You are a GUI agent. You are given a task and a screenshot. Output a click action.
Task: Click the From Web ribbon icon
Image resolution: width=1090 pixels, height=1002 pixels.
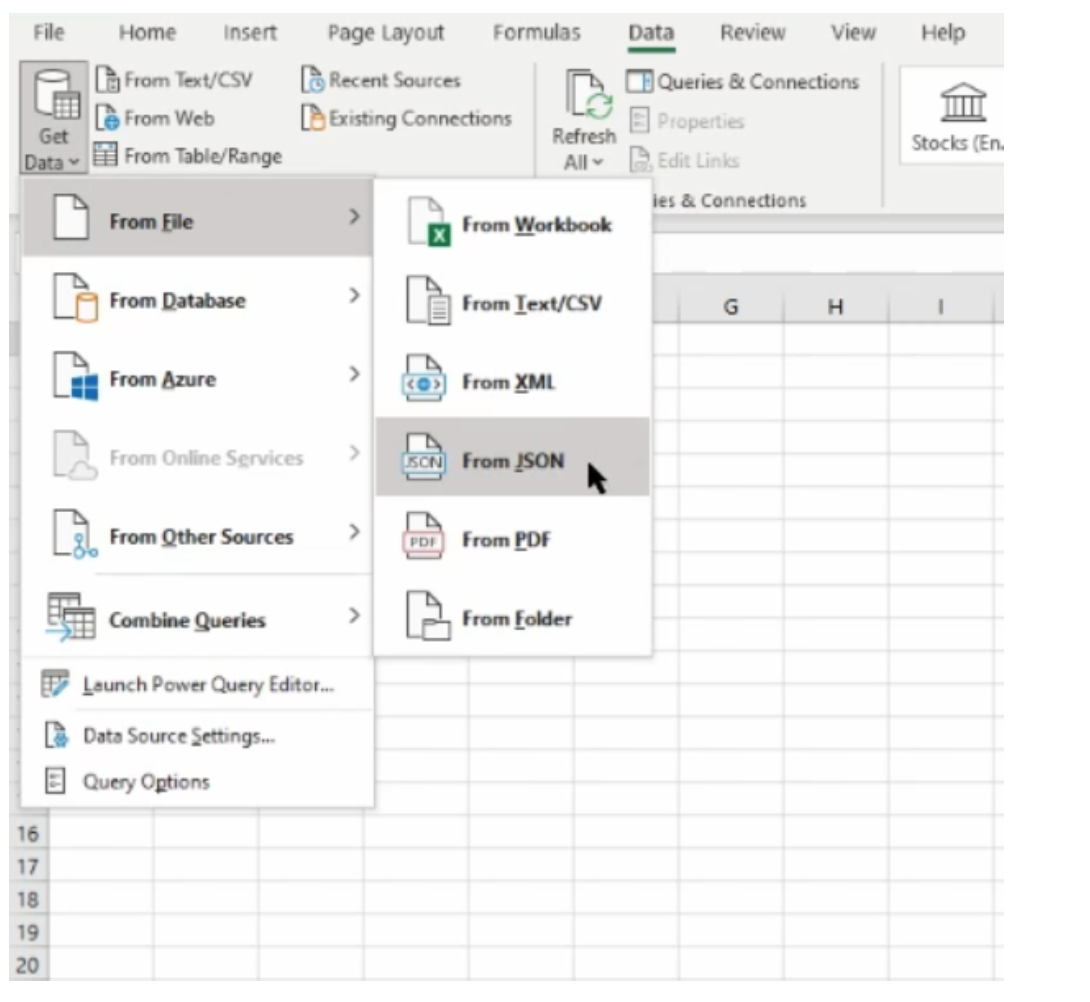coord(107,118)
